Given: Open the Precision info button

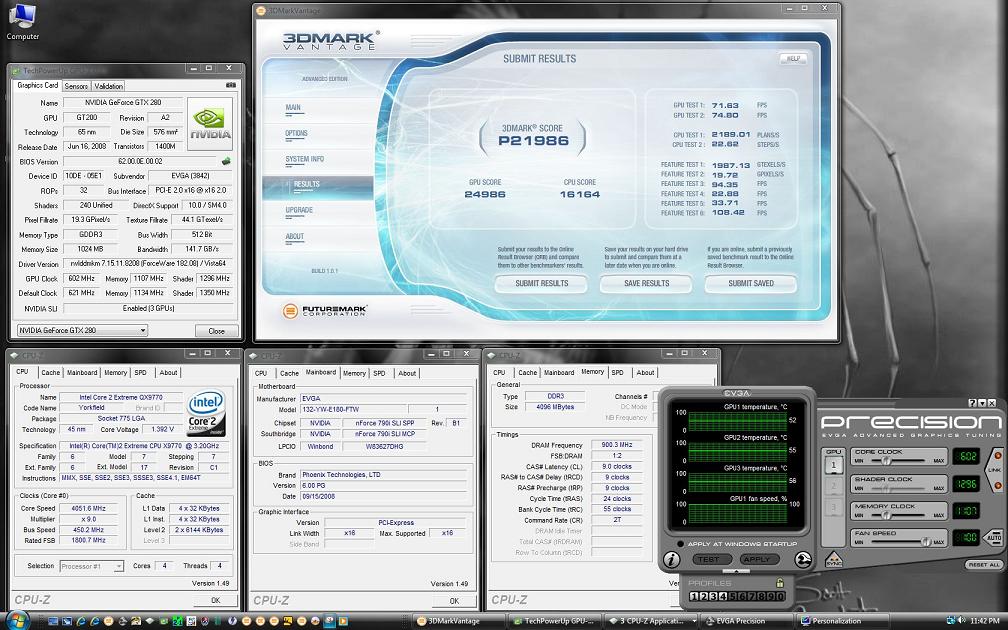Looking at the screenshot, I should click(x=671, y=559).
